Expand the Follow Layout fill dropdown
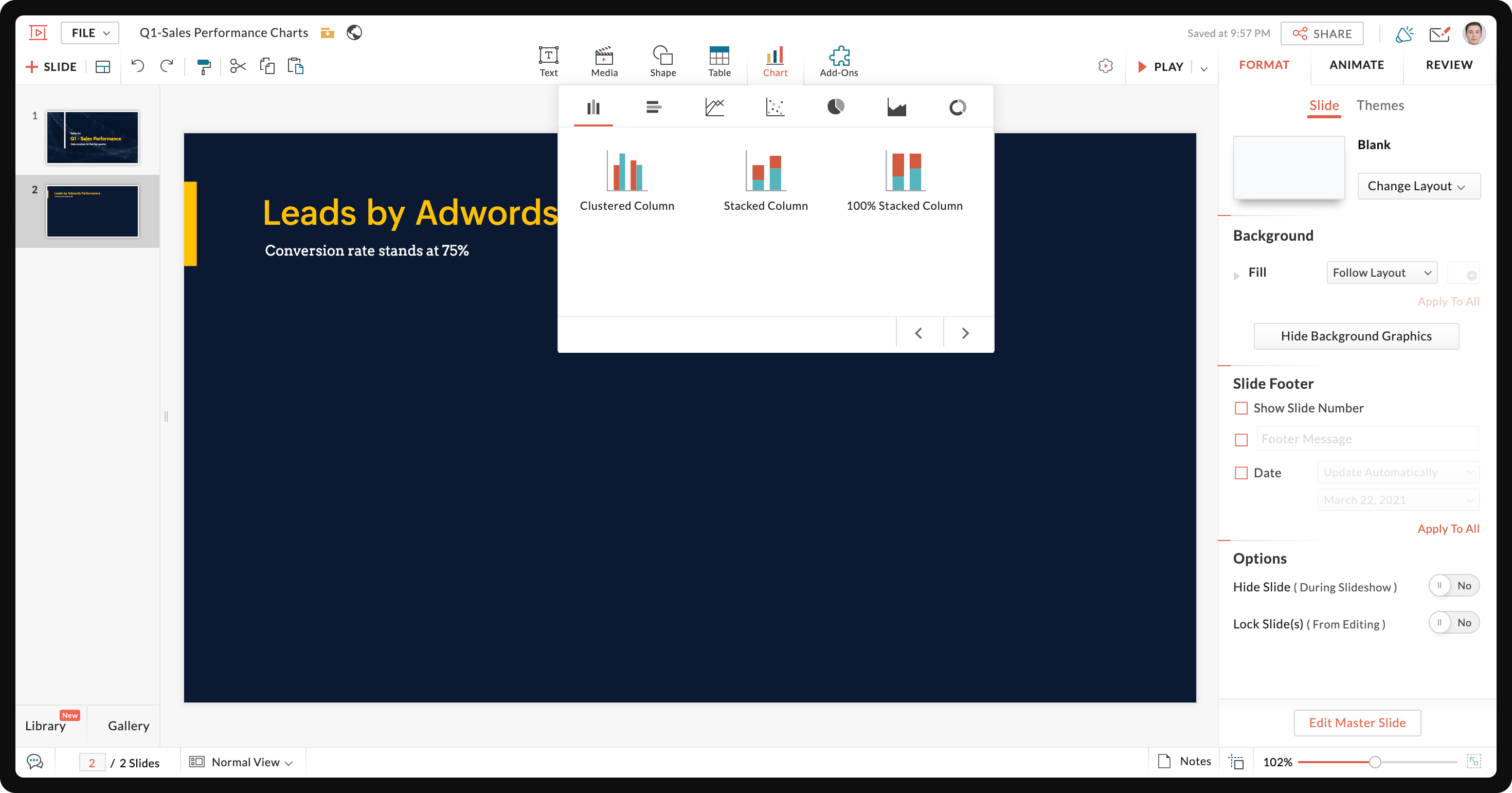1512x793 pixels. 1381,273
